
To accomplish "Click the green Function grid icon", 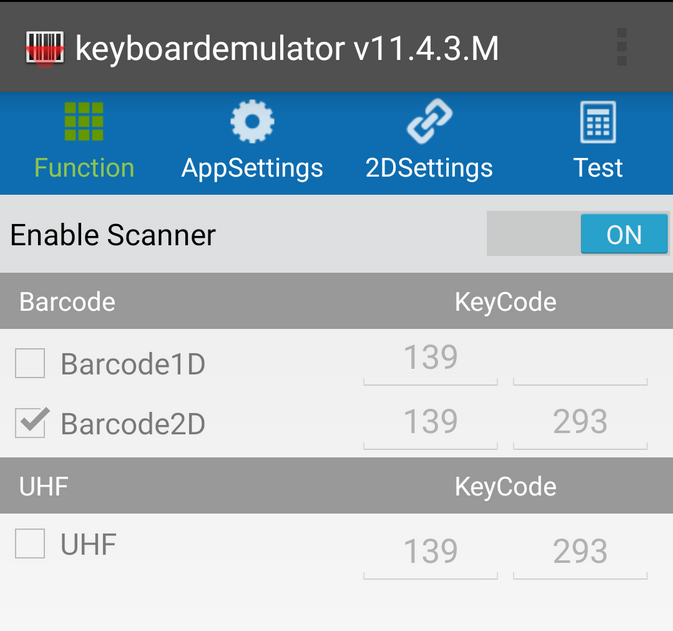I will click(x=84, y=121).
